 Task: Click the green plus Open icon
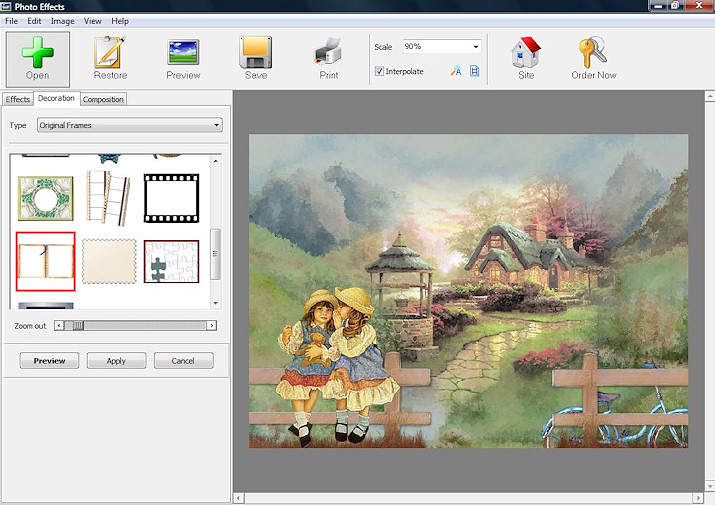38,51
